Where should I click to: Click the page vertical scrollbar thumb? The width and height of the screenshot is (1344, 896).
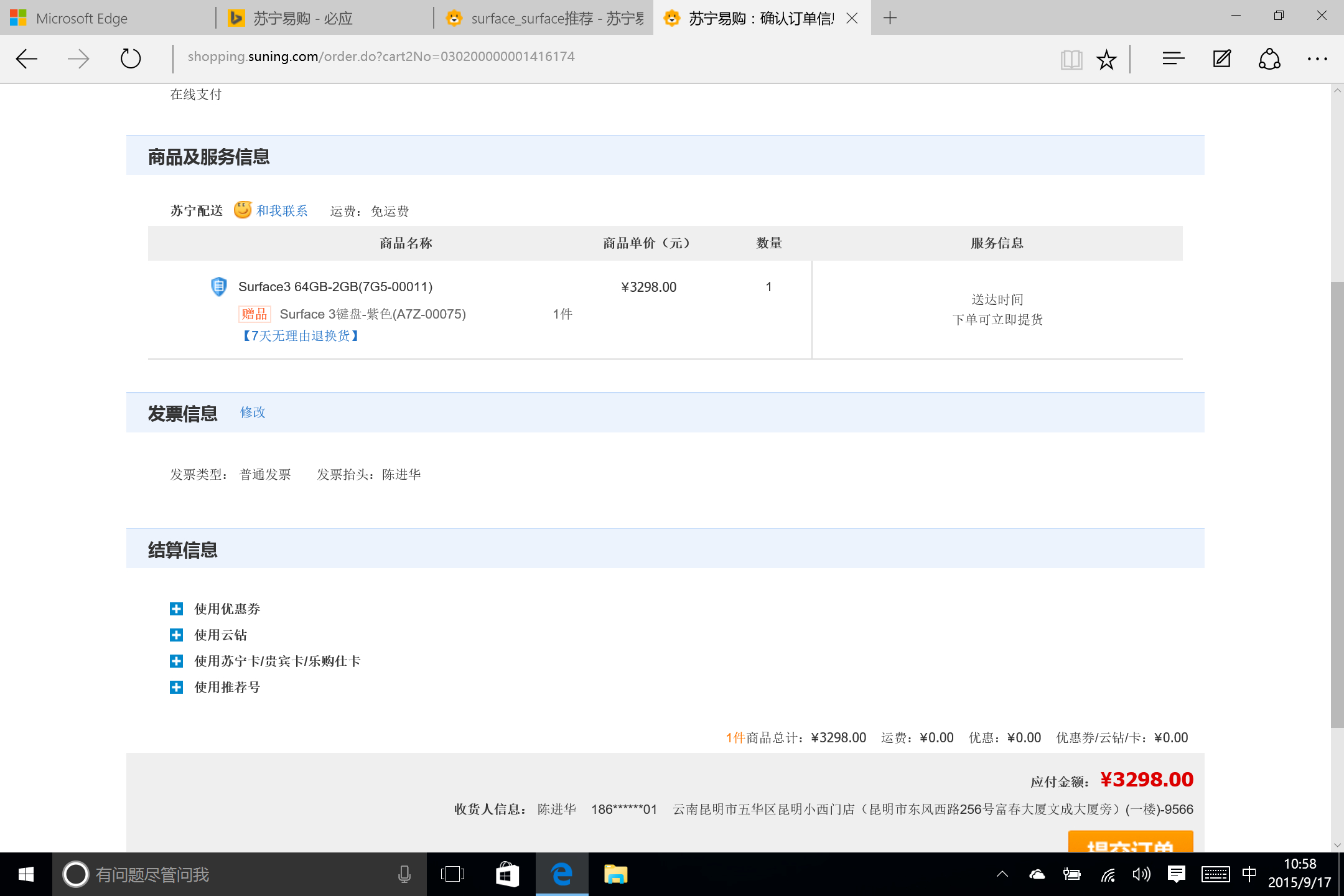click(x=1337, y=504)
